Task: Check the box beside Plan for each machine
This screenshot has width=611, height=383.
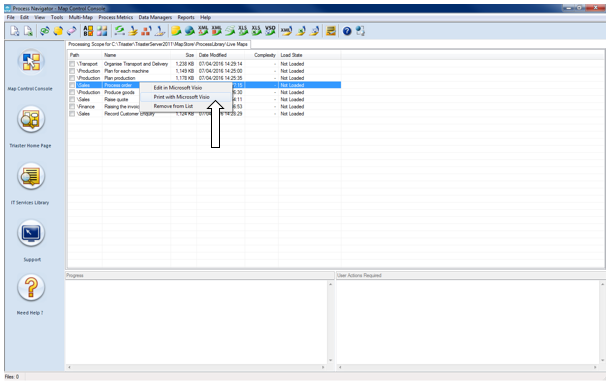Action: click(x=72, y=71)
